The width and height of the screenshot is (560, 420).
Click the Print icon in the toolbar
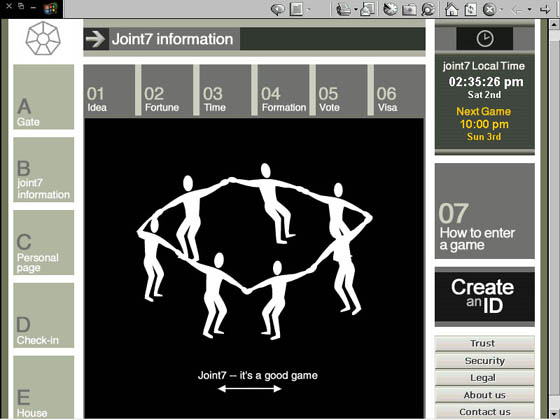click(344, 9)
